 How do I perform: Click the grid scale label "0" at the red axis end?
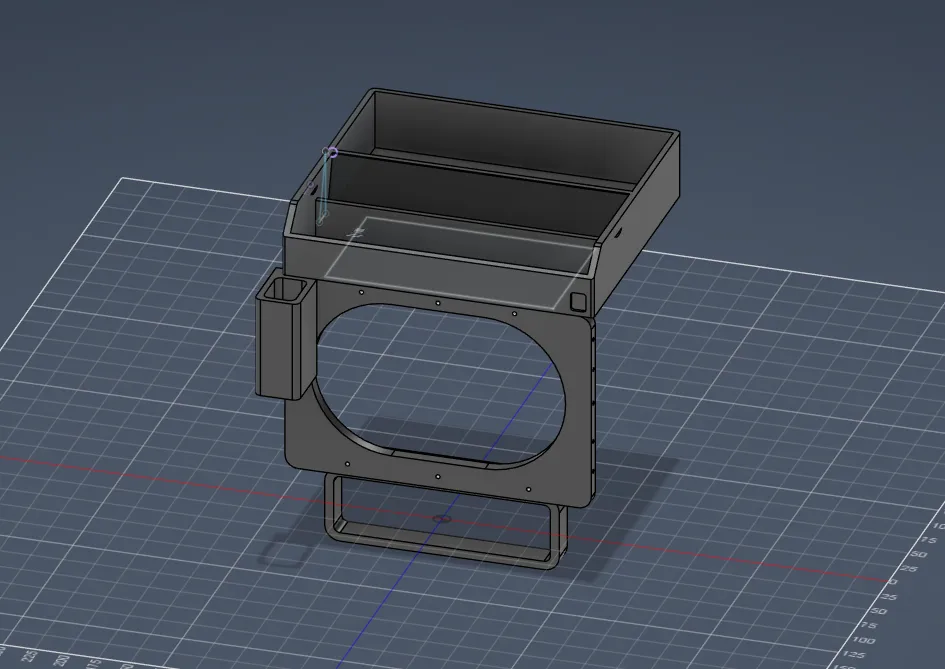point(894,582)
